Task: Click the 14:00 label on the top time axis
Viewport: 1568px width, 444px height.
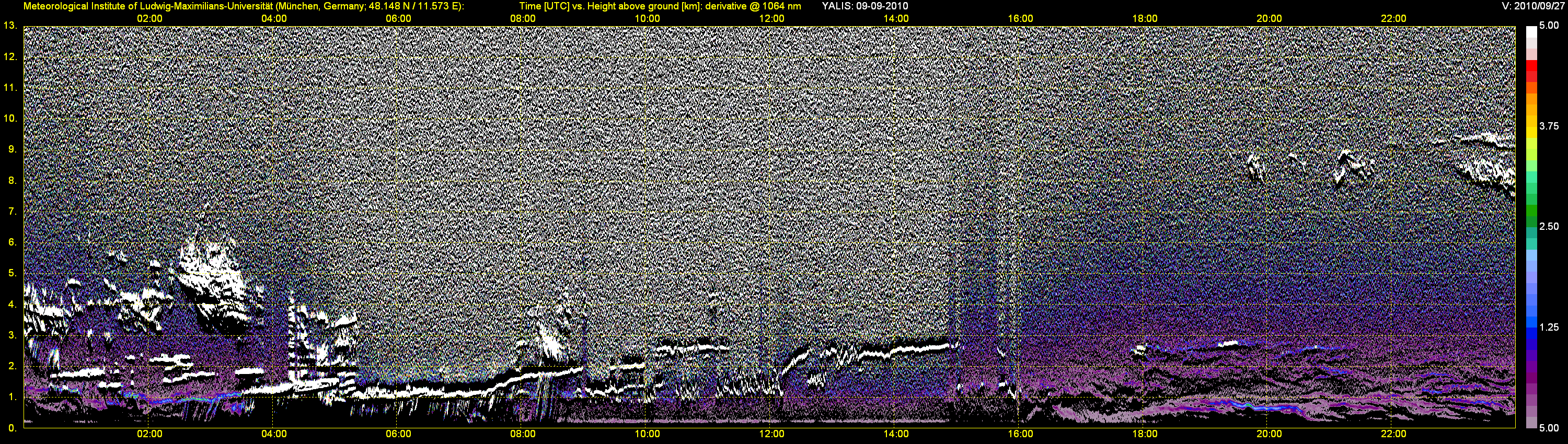Action: coord(896,19)
